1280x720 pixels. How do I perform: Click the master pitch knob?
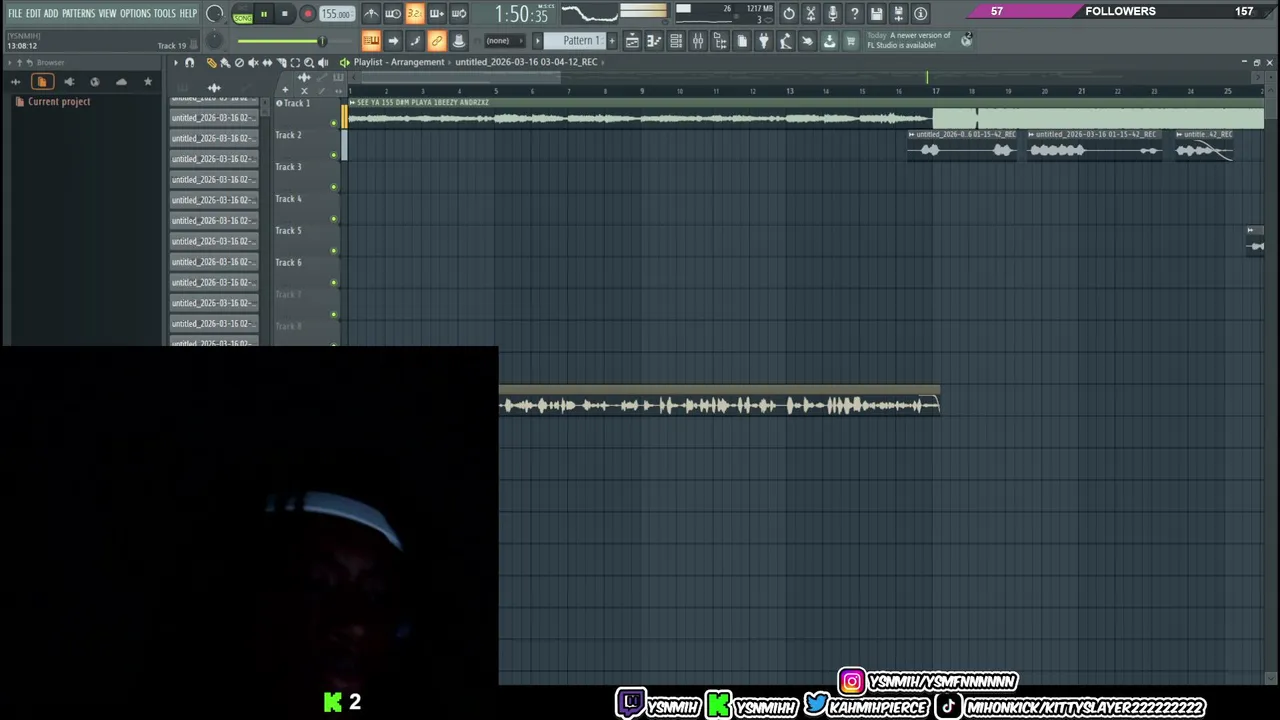point(214,41)
